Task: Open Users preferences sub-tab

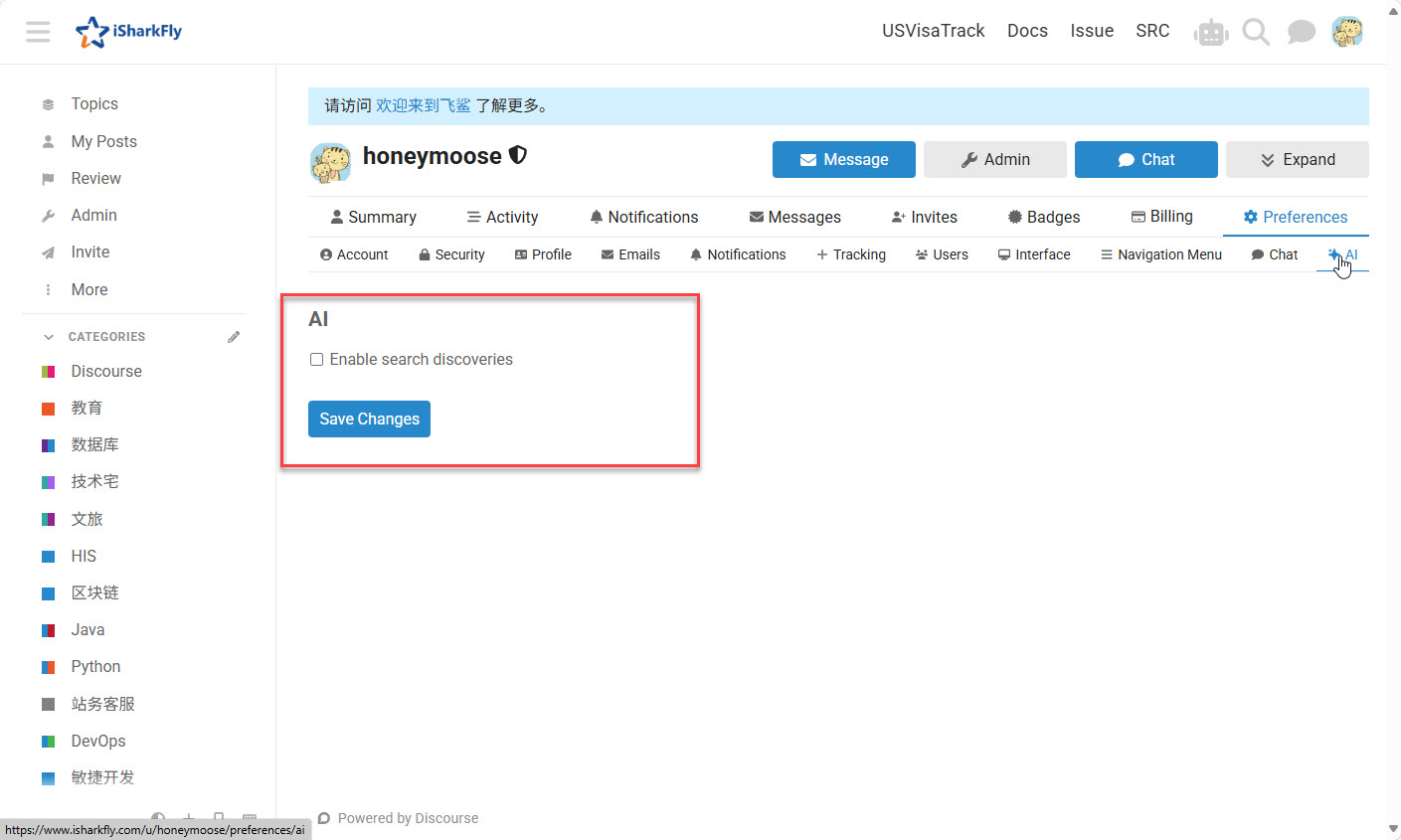Action: click(x=942, y=254)
